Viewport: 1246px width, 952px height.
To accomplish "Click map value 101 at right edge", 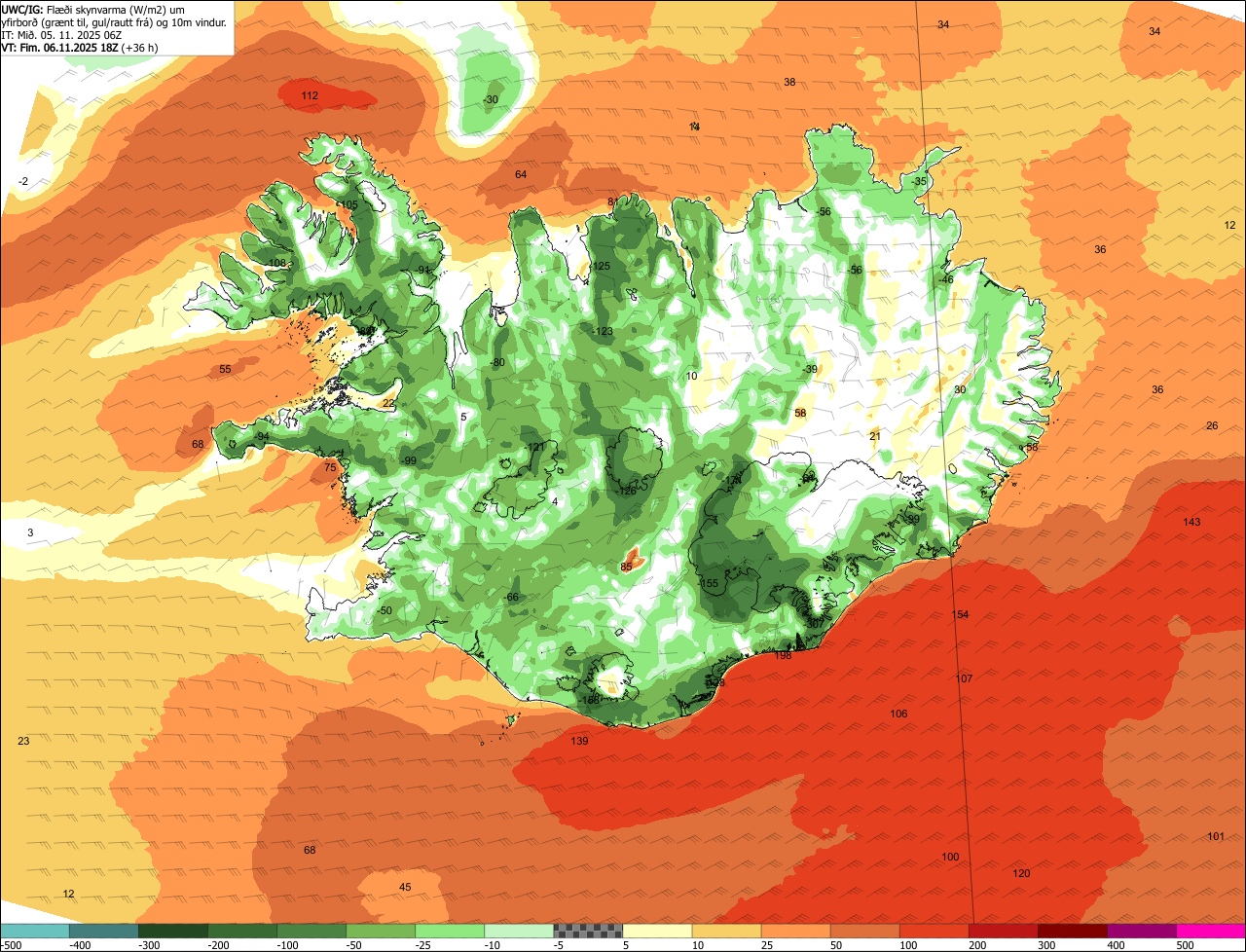I will (x=1216, y=836).
